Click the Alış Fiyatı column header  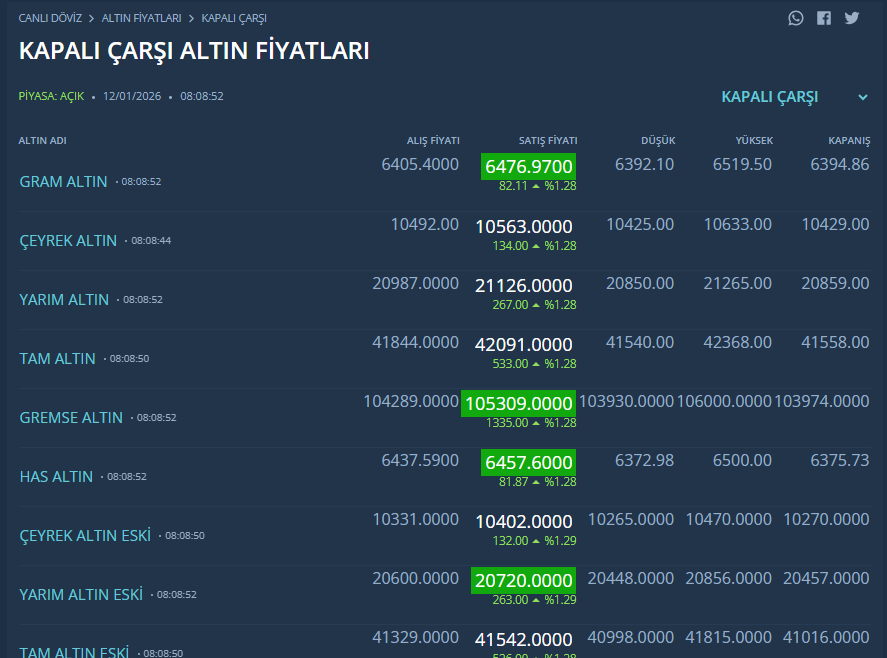(x=433, y=141)
